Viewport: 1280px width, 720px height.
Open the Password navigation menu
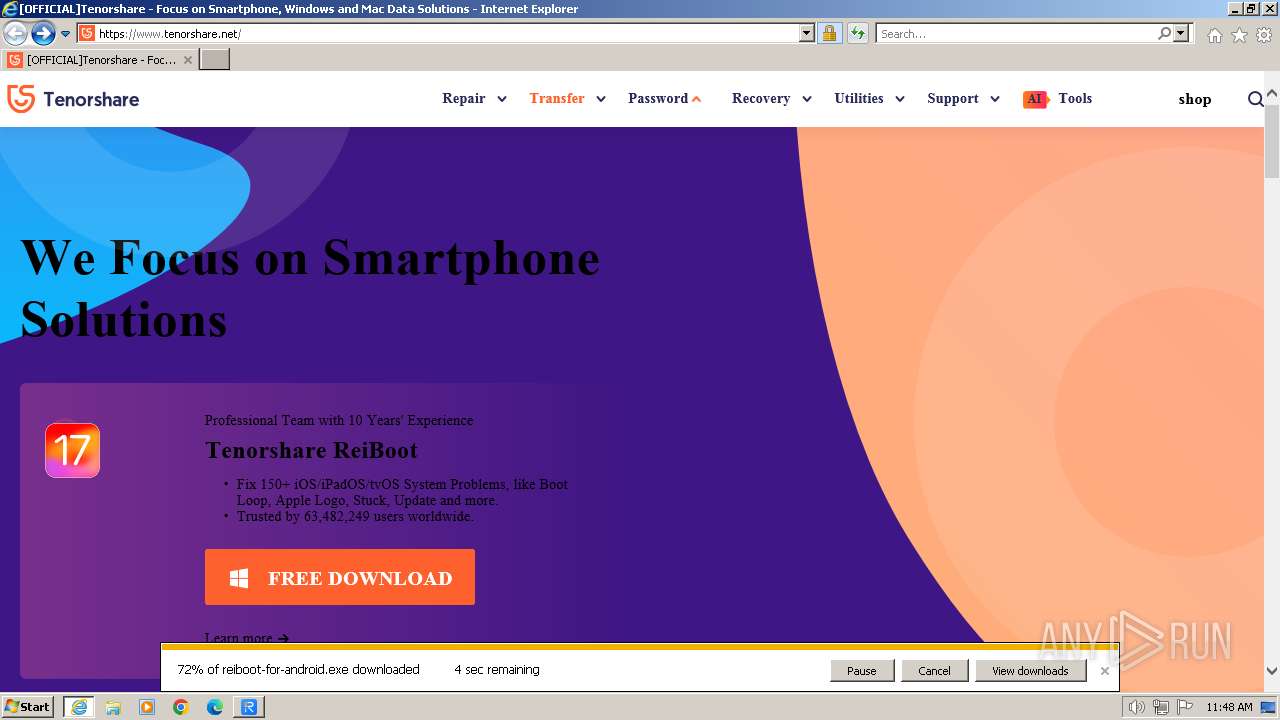[x=658, y=98]
